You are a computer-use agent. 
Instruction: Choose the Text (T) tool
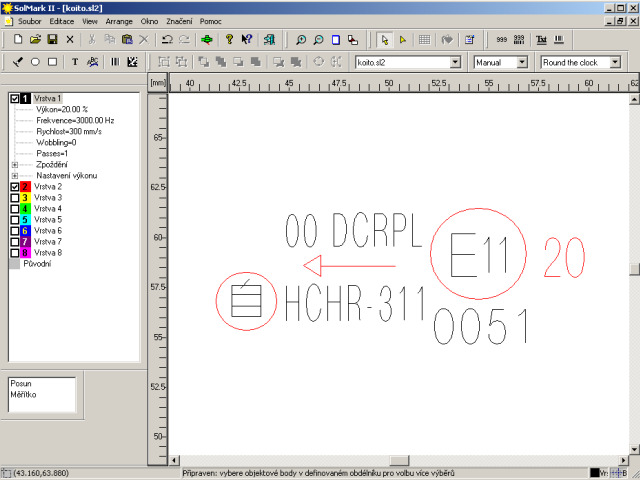point(75,62)
